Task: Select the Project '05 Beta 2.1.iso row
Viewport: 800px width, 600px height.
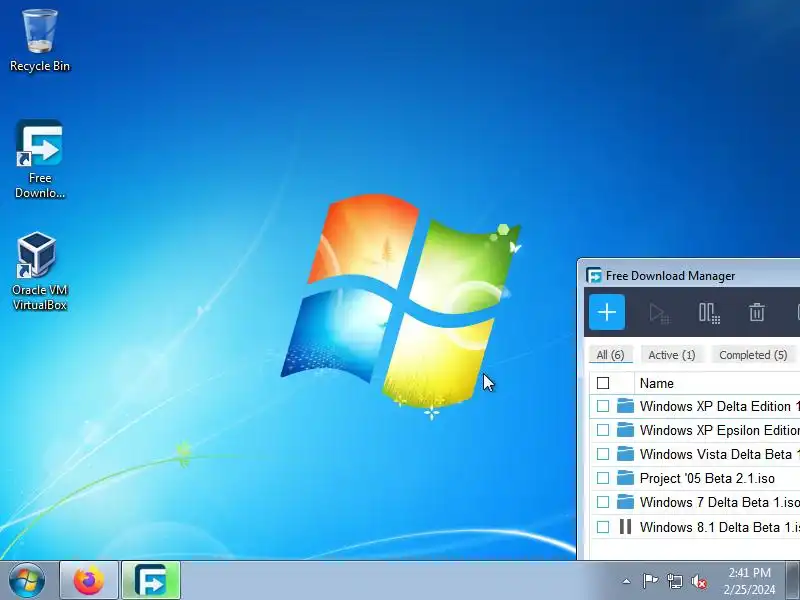Action: [695, 478]
